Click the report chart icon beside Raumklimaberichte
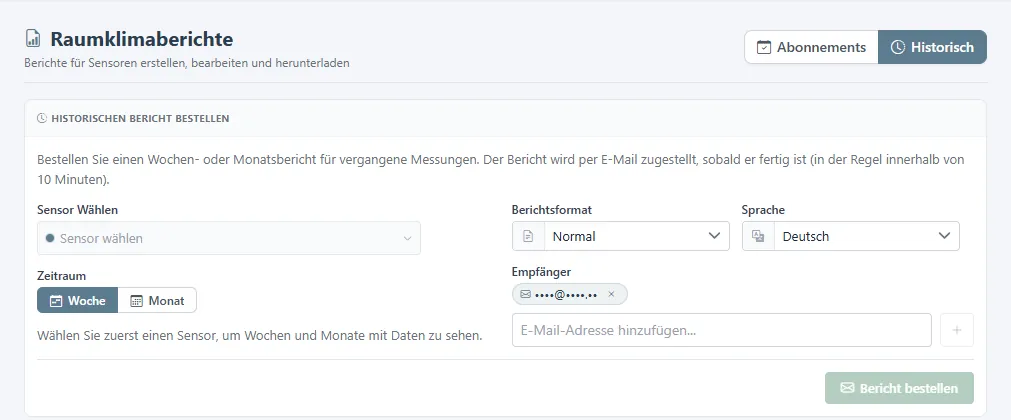 33,39
